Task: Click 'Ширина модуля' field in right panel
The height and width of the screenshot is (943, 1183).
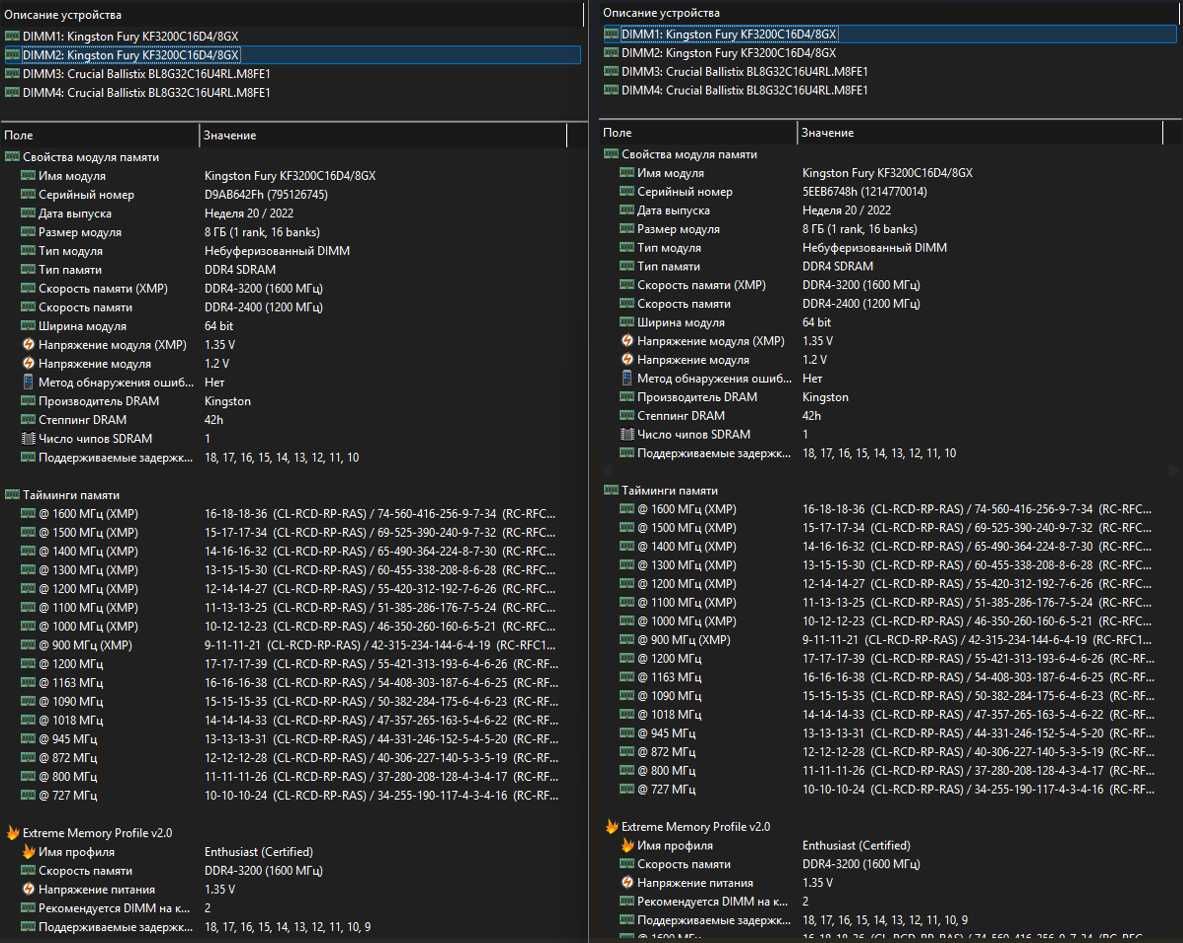Action: [681, 322]
